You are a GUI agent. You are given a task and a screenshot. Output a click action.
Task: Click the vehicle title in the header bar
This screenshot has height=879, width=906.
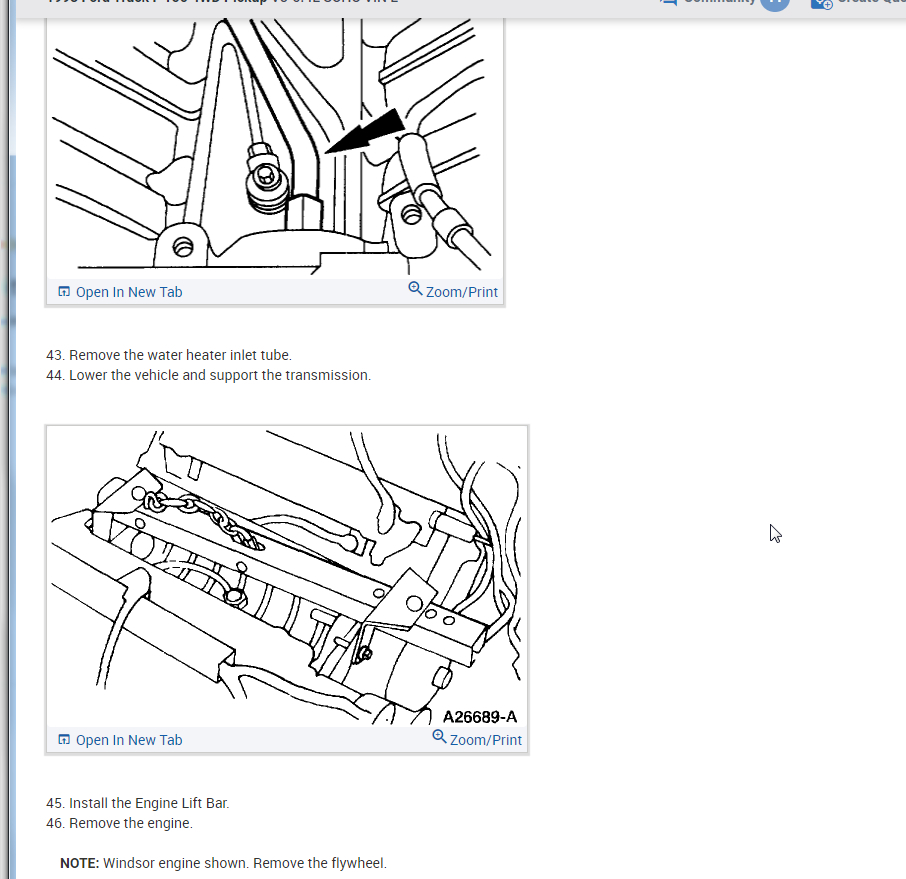(x=222, y=2)
